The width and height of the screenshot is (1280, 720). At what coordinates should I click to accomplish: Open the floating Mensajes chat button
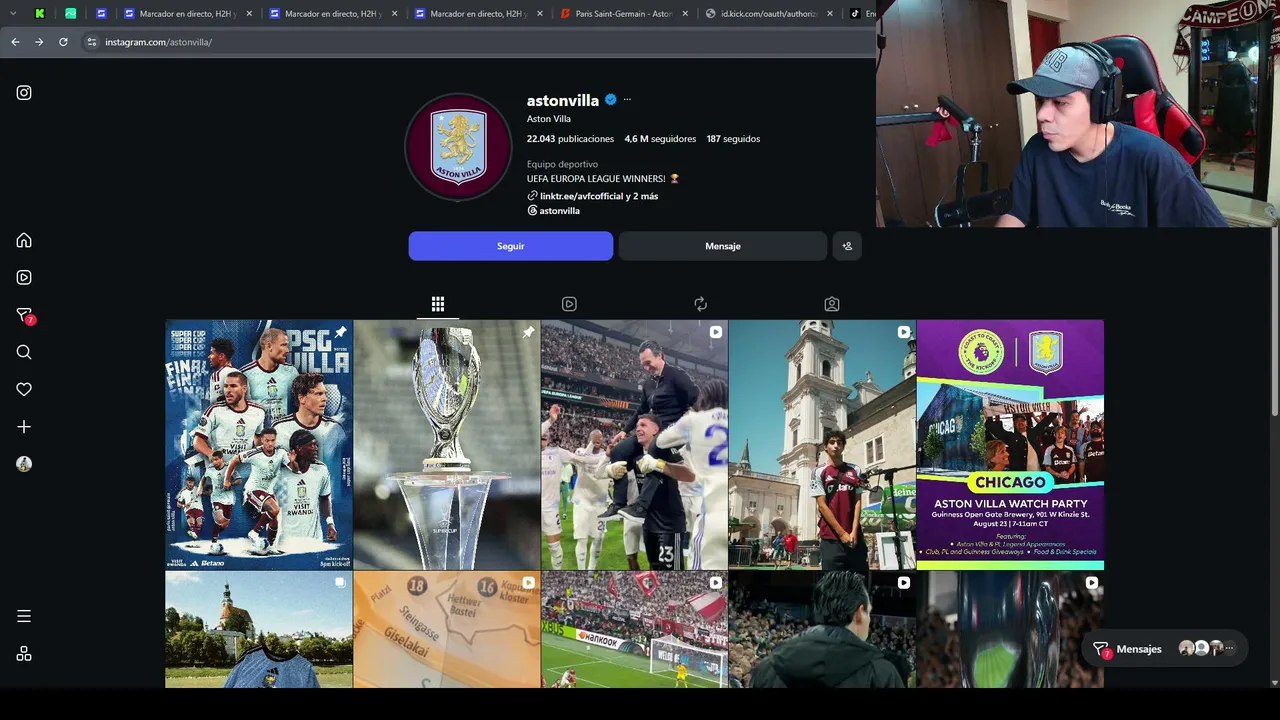click(1166, 649)
